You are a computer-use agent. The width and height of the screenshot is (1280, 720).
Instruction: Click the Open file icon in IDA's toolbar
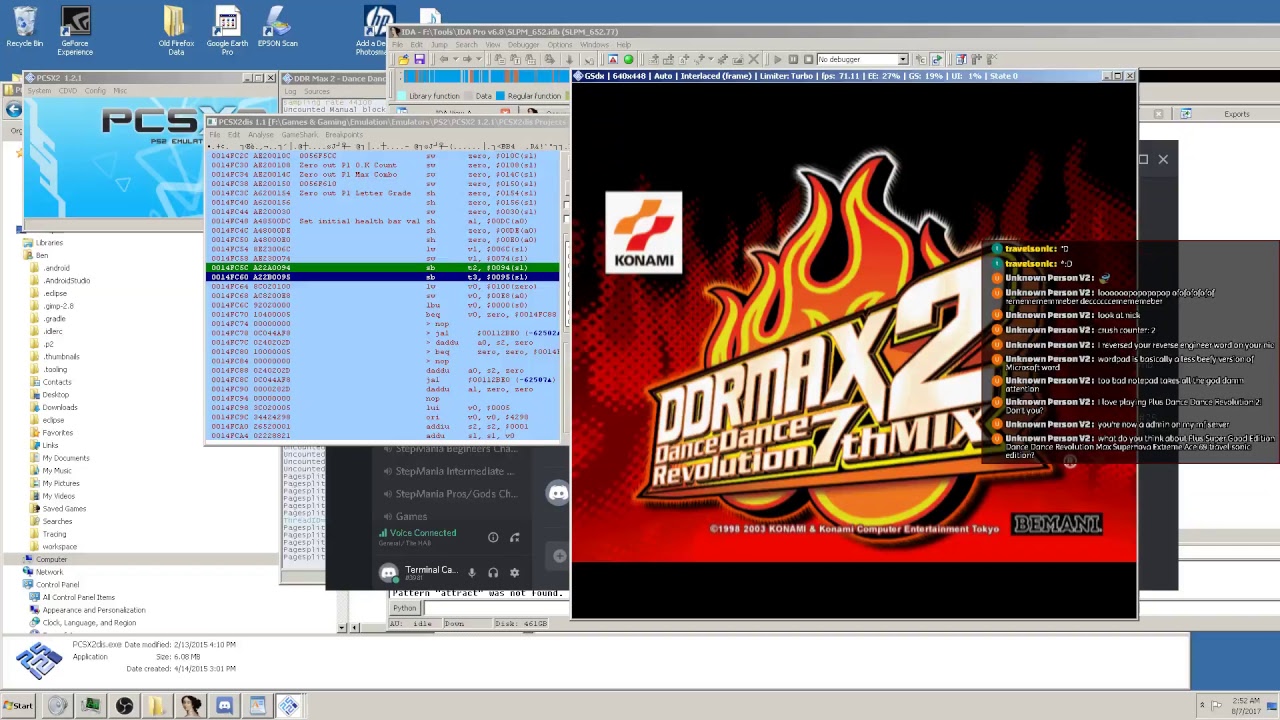pyautogui.click(x=403, y=60)
